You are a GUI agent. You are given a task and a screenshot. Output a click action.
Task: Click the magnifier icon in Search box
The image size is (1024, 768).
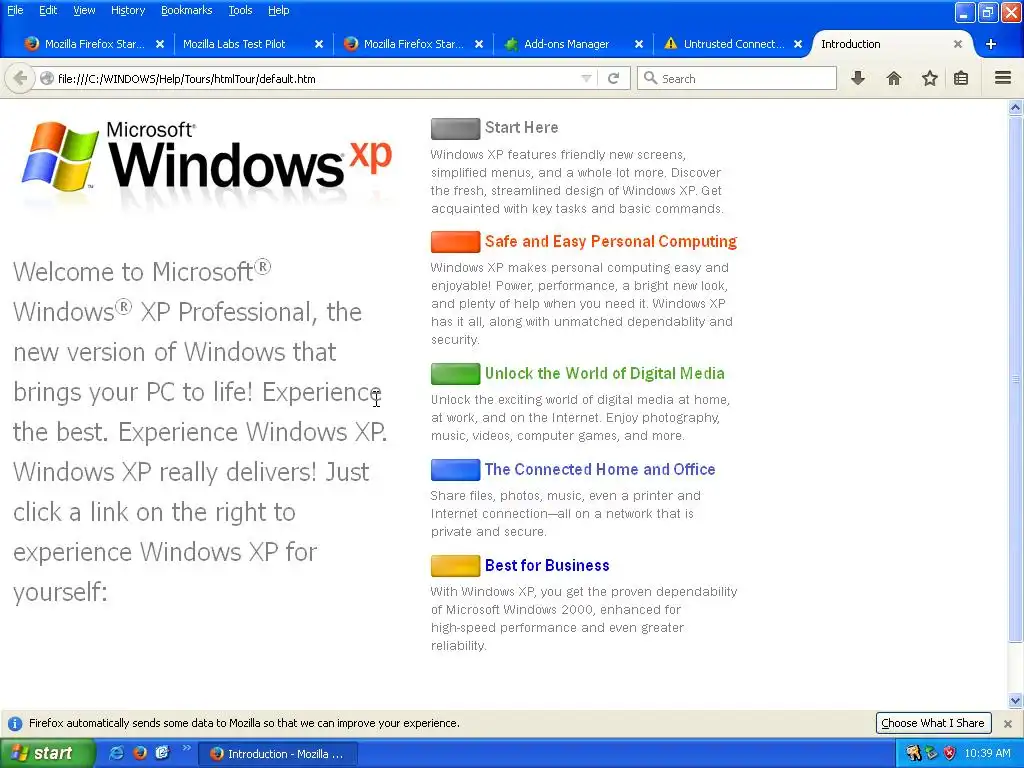coord(650,78)
